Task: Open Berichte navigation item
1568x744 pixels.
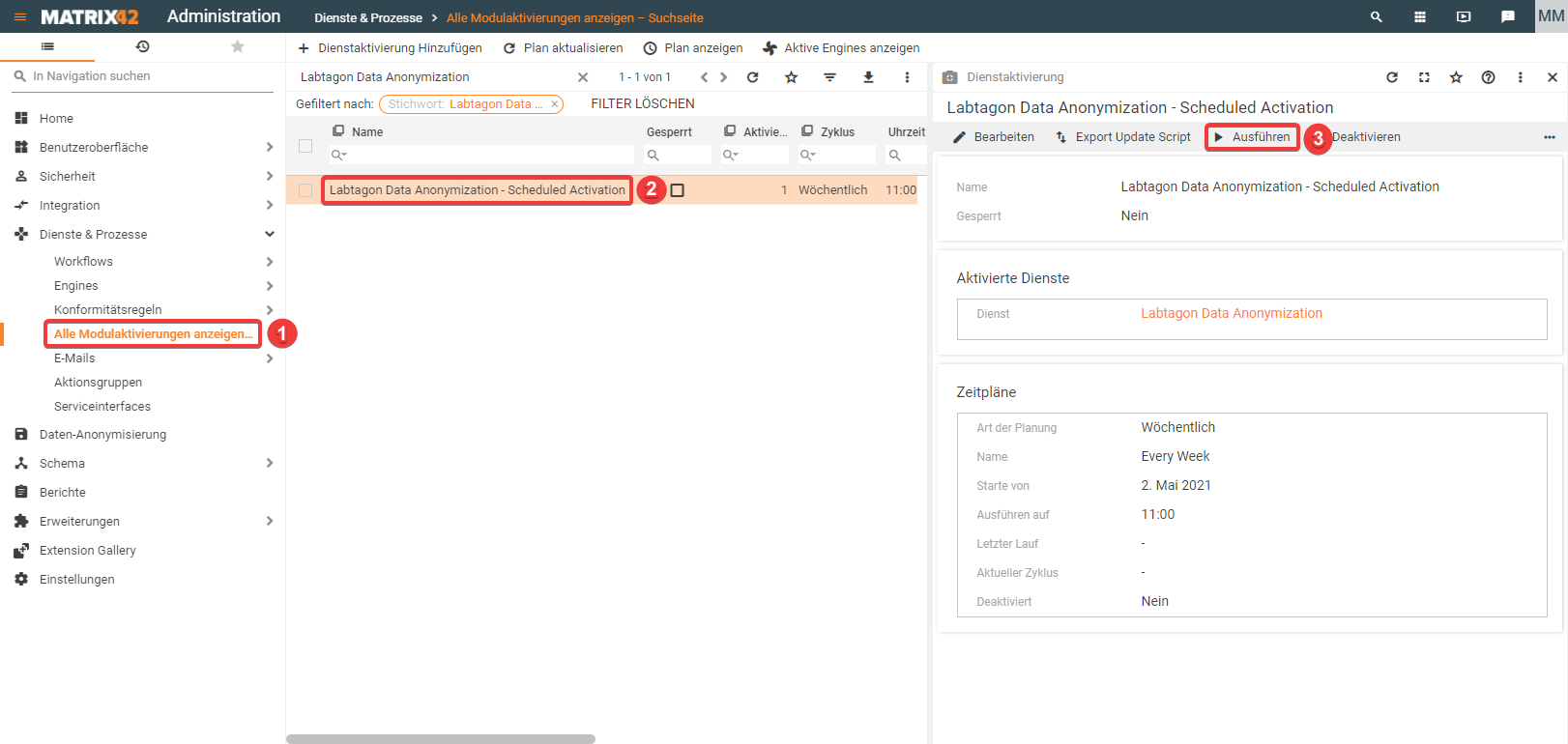Action: click(x=63, y=493)
